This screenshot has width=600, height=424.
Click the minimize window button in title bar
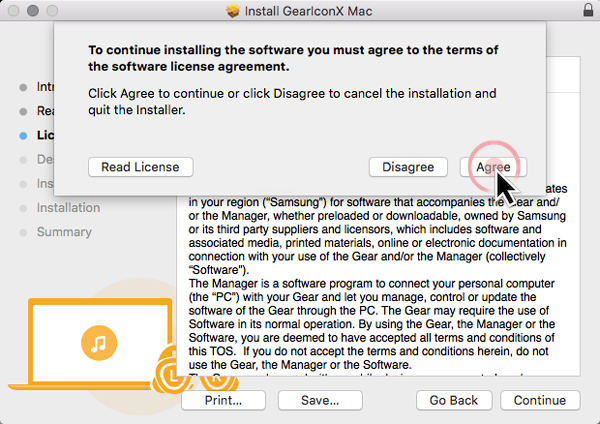(x=33, y=11)
